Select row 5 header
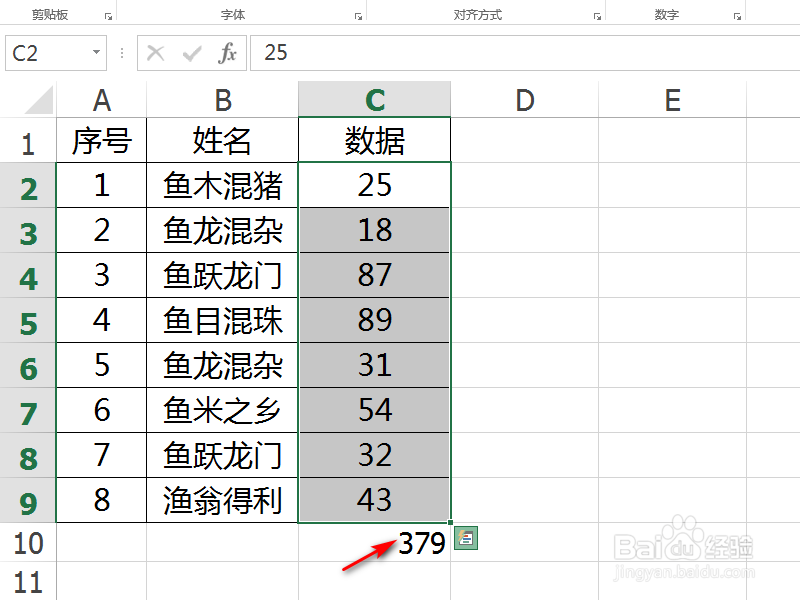 tap(28, 320)
